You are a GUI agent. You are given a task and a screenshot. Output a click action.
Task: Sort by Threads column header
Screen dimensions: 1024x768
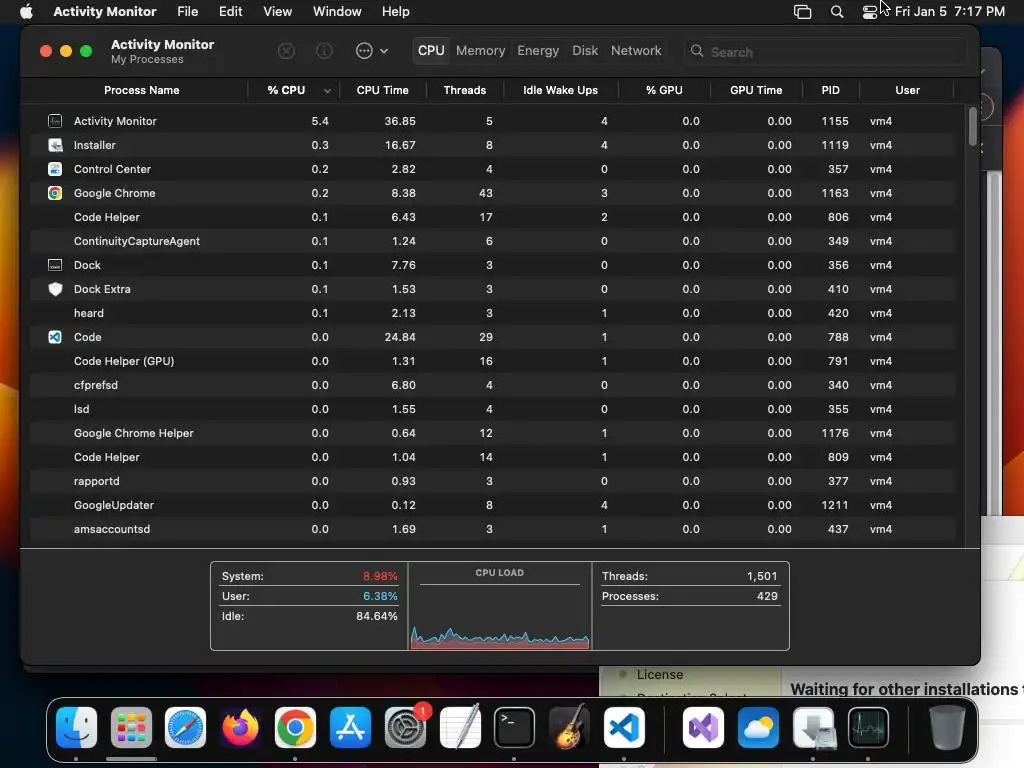[x=465, y=90]
